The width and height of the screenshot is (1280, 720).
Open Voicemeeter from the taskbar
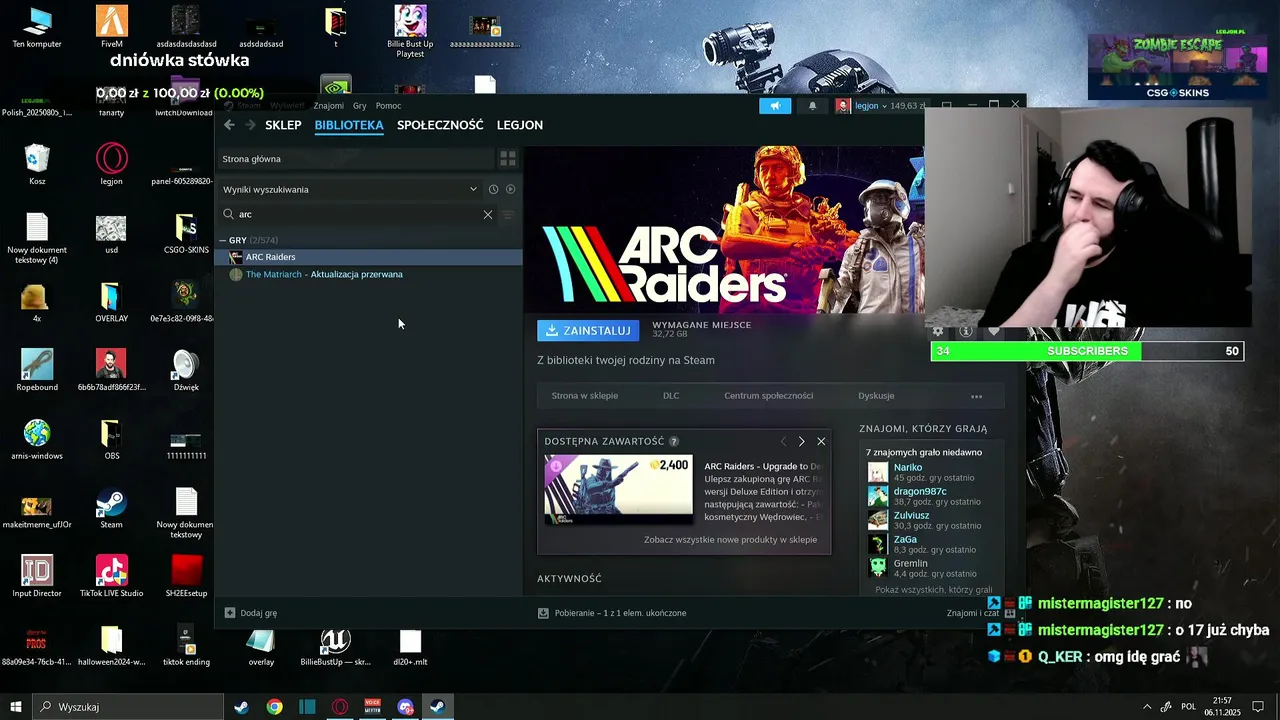pyautogui.click(x=373, y=707)
